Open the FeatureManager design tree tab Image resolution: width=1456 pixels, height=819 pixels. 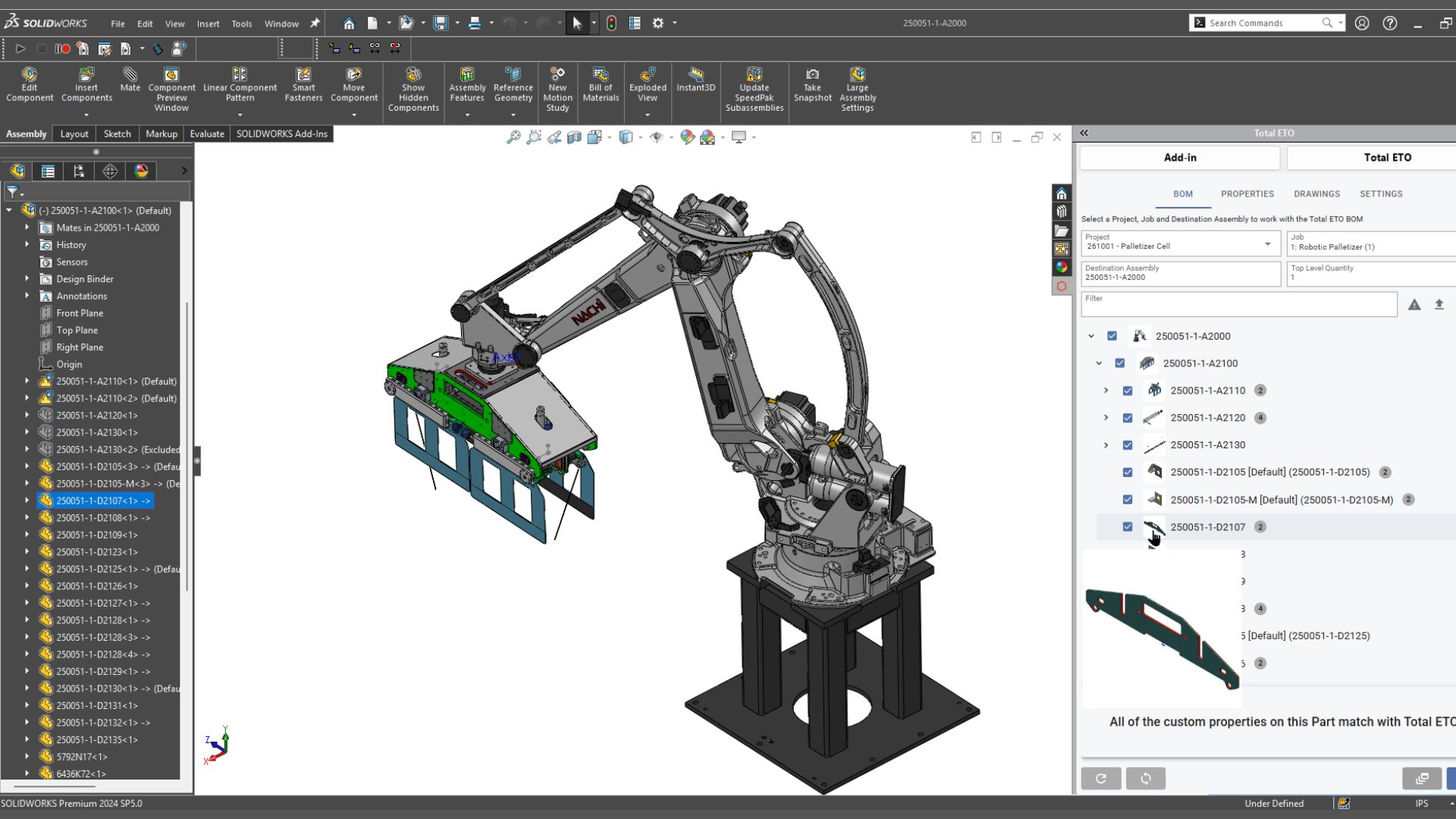(x=17, y=171)
